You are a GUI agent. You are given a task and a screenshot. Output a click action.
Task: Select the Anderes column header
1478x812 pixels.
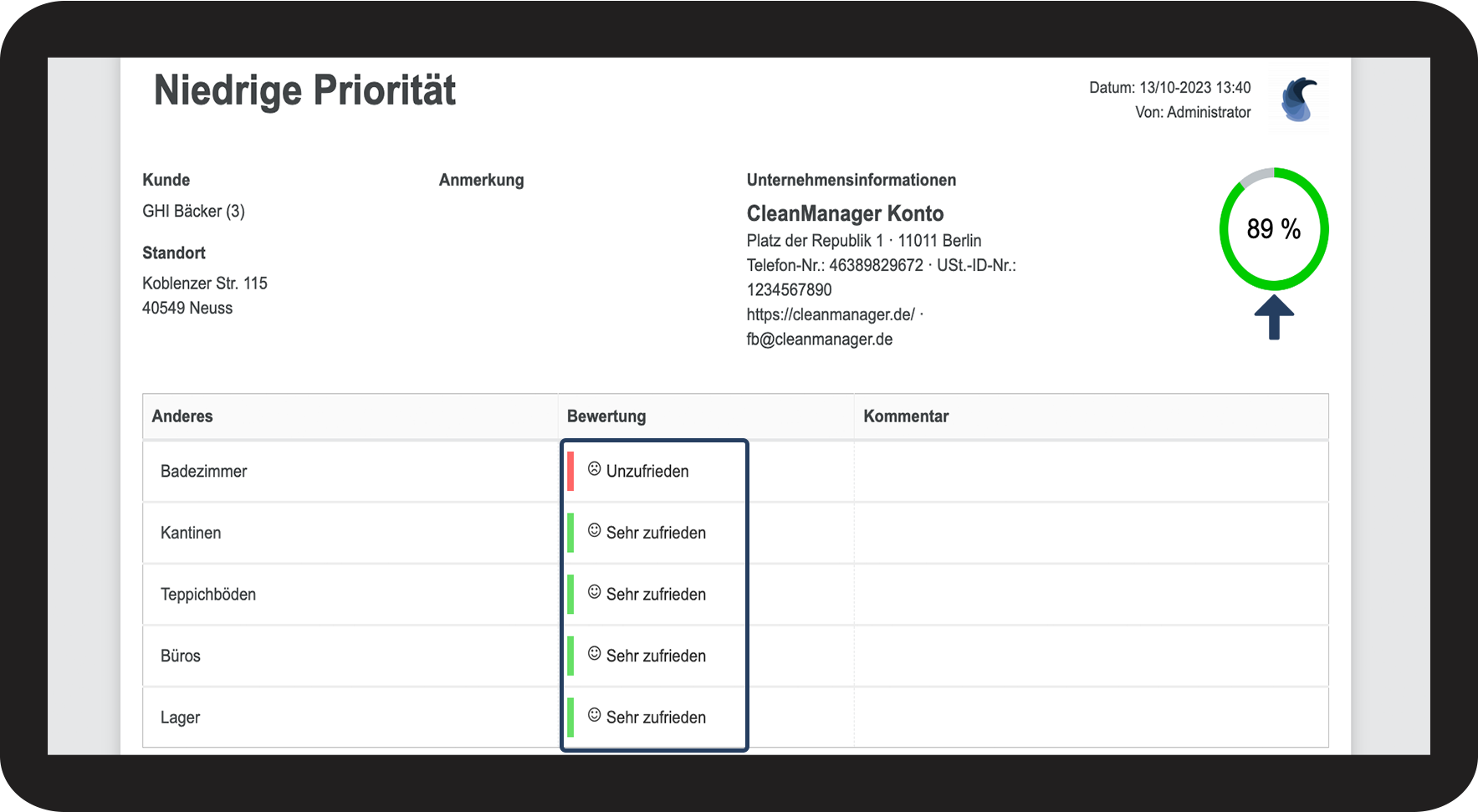[182, 416]
